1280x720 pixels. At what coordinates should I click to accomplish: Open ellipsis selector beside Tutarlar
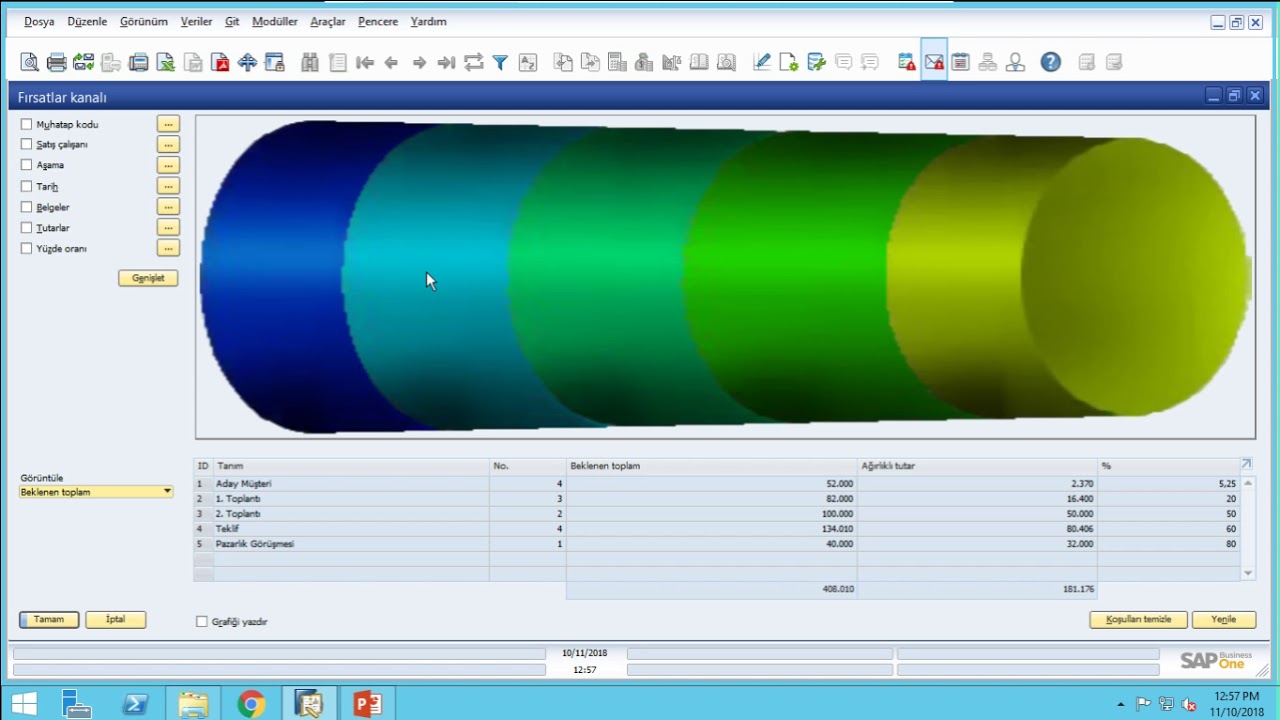[x=168, y=228]
